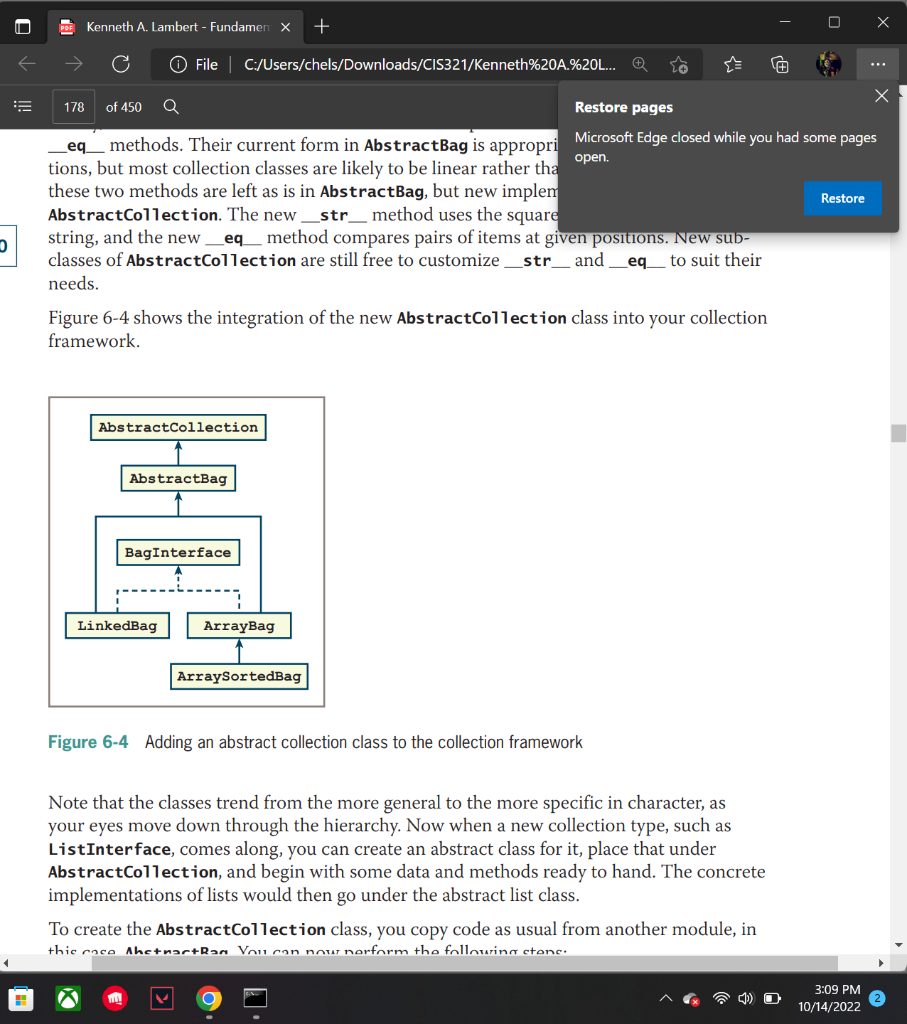Viewport: 907px width, 1024px height.
Task: Open the Collections panel
Action: pos(780,63)
